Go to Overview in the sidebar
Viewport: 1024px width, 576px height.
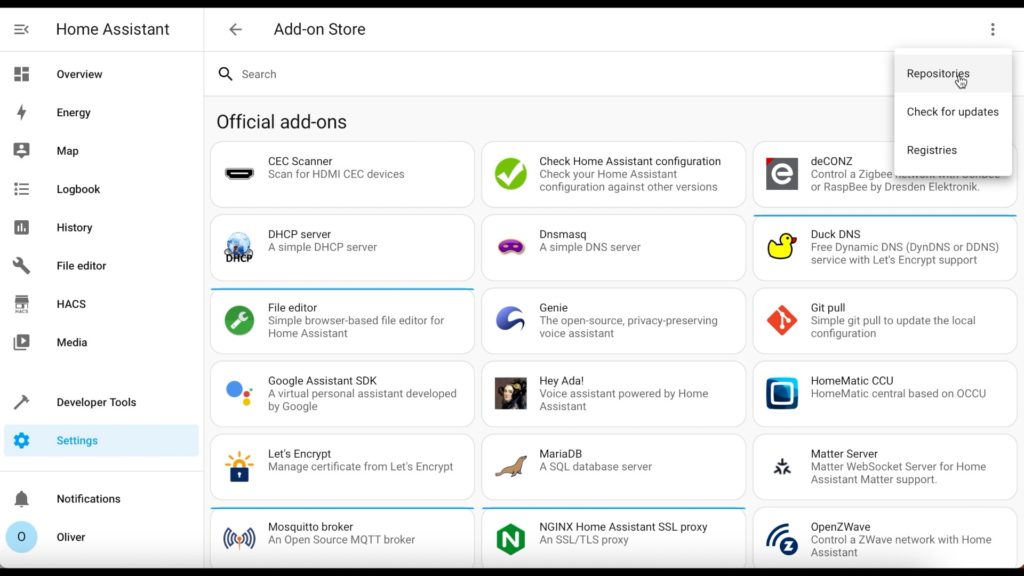[101, 74]
